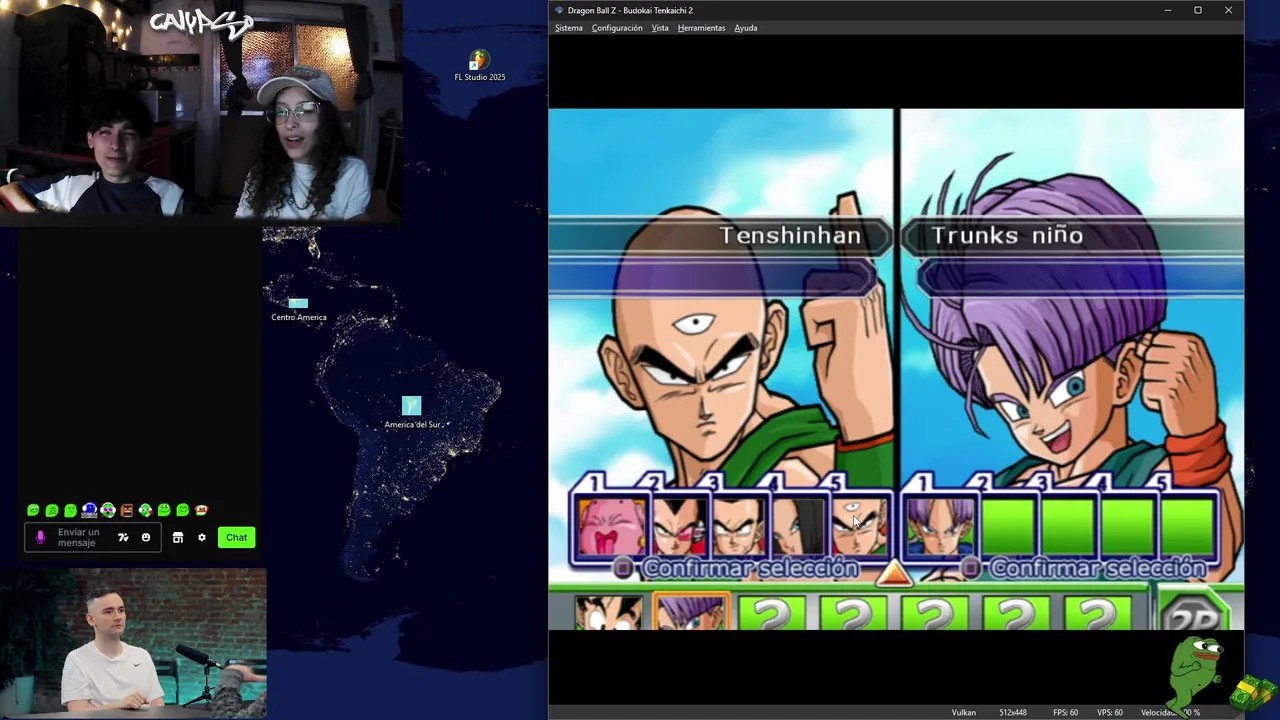Open the Sistema menu

tap(569, 28)
